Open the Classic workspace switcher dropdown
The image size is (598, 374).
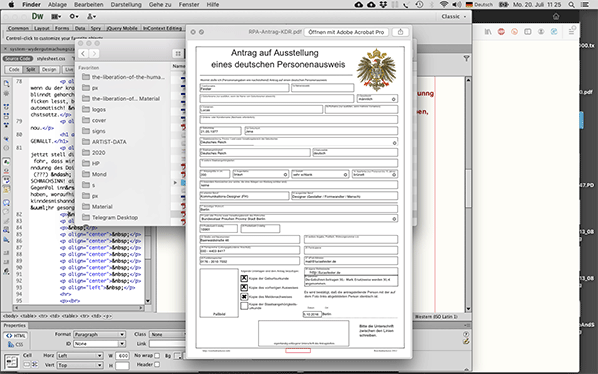coord(454,16)
